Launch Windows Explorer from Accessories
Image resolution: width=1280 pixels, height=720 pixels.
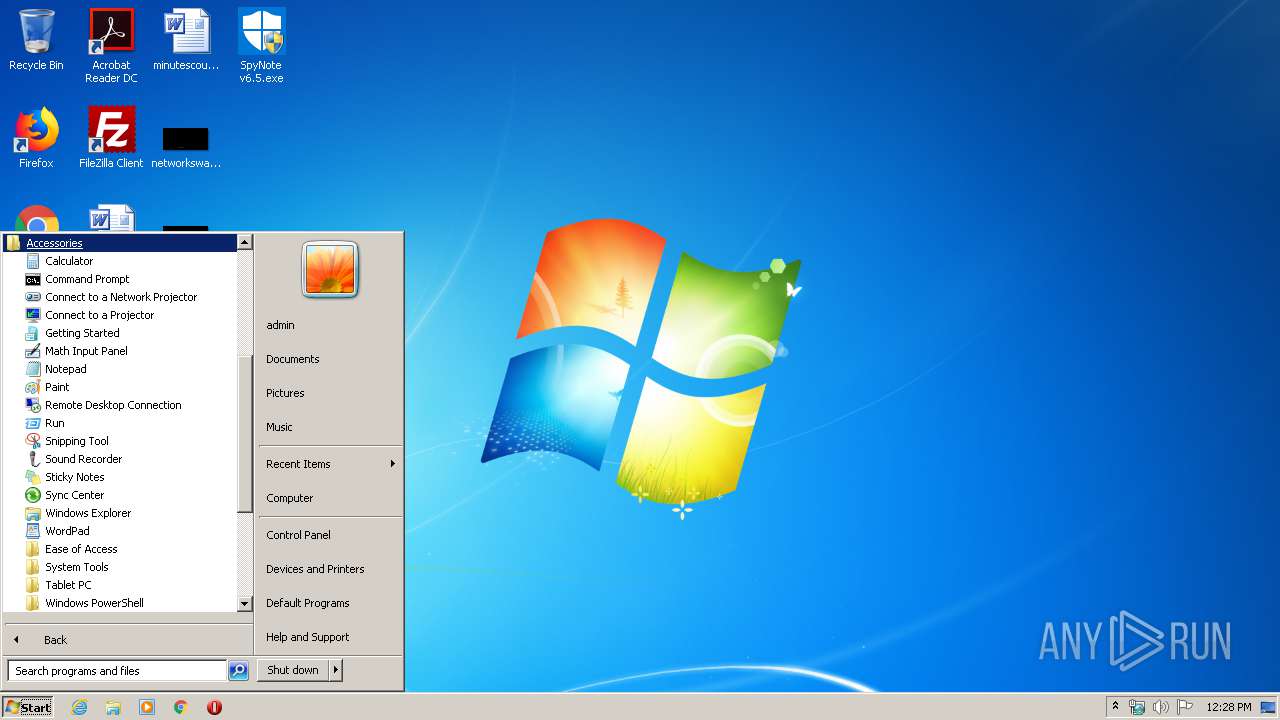[x=87, y=513]
